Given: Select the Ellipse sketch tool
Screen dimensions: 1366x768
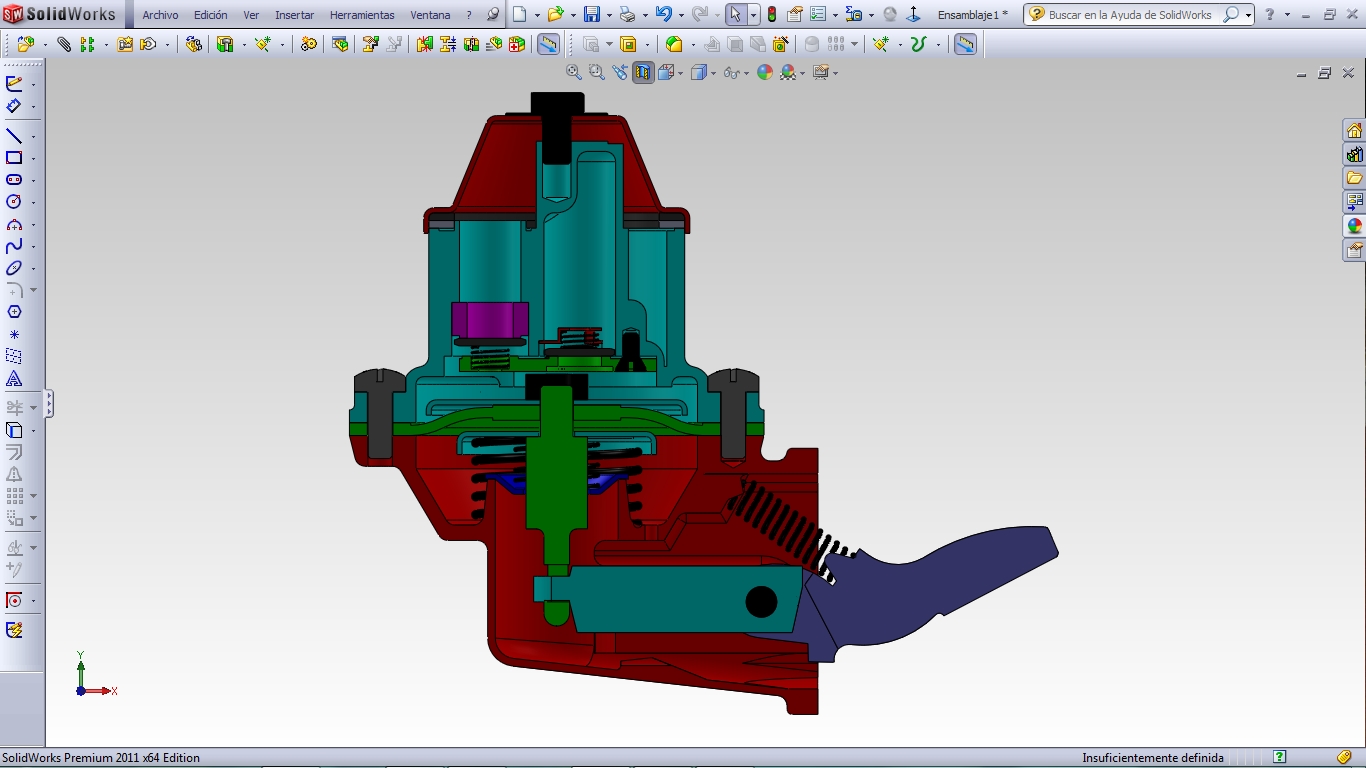Looking at the screenshot, I should tap(14, 268).
